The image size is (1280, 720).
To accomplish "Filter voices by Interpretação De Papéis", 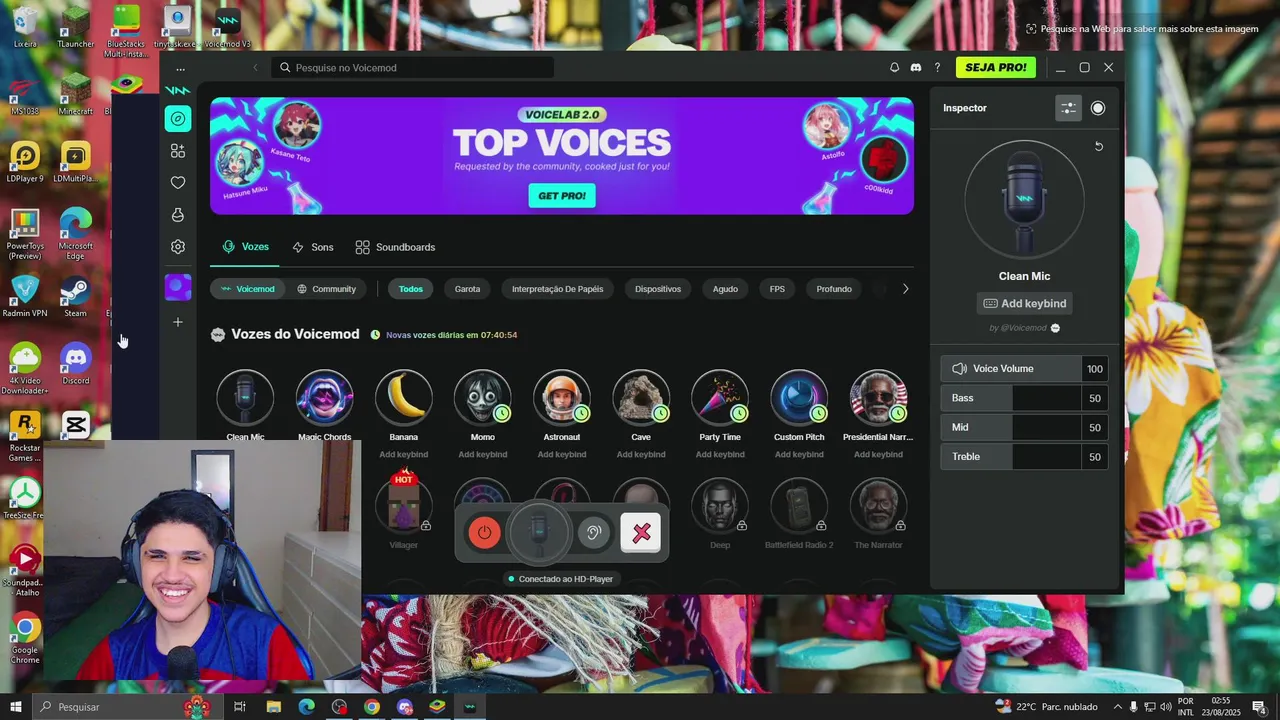I will point(558,289).
